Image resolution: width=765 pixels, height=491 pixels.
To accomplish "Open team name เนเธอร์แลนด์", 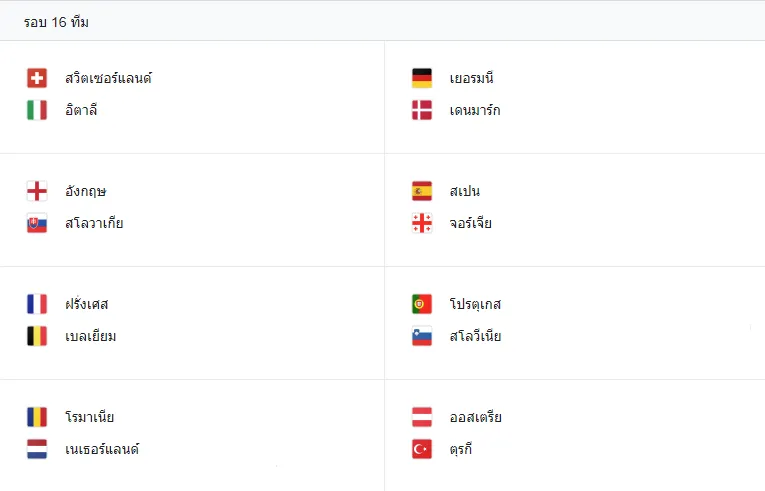I will [102, 449].
